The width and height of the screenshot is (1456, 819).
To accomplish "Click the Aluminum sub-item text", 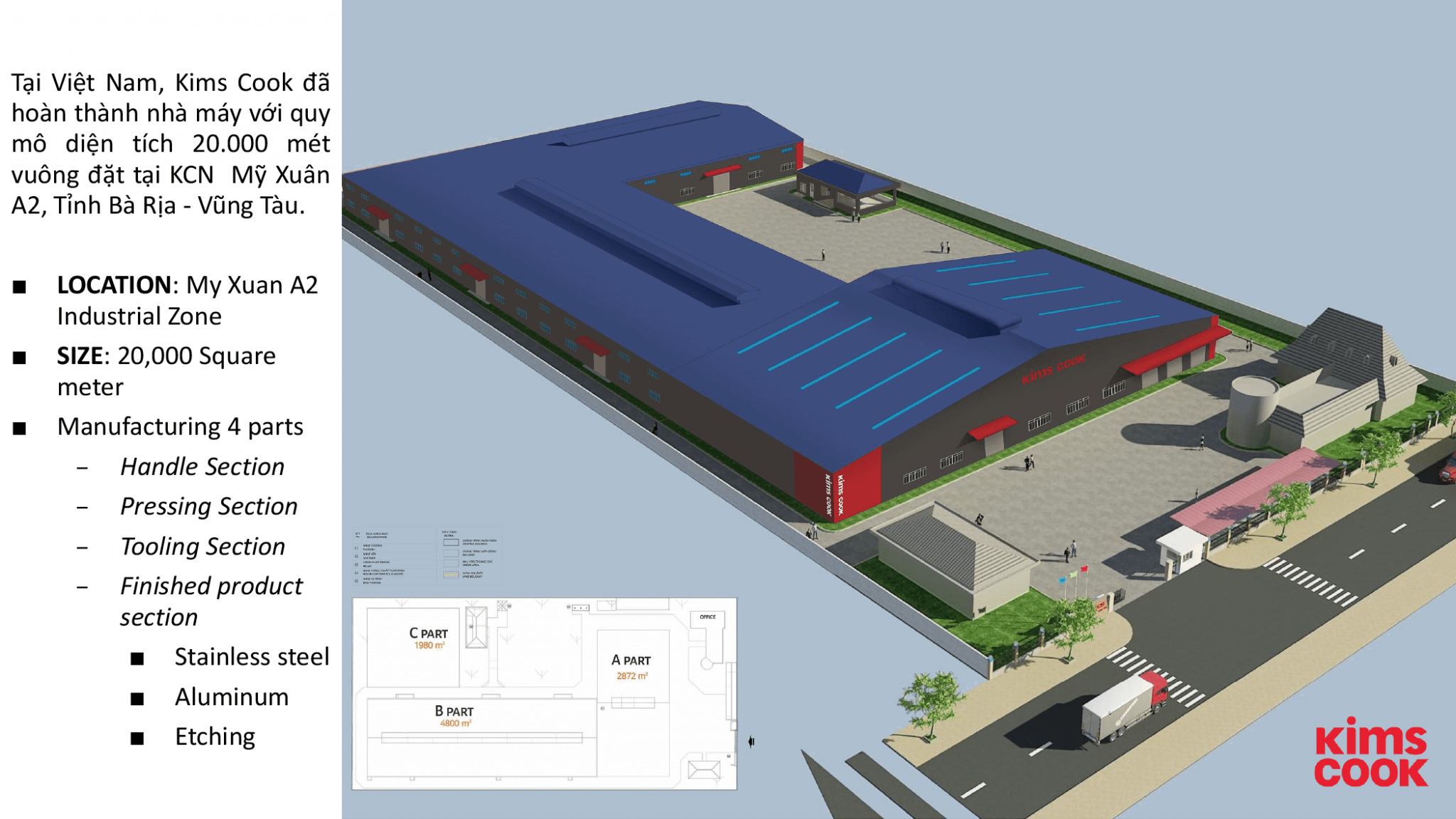I will [232, 697].
